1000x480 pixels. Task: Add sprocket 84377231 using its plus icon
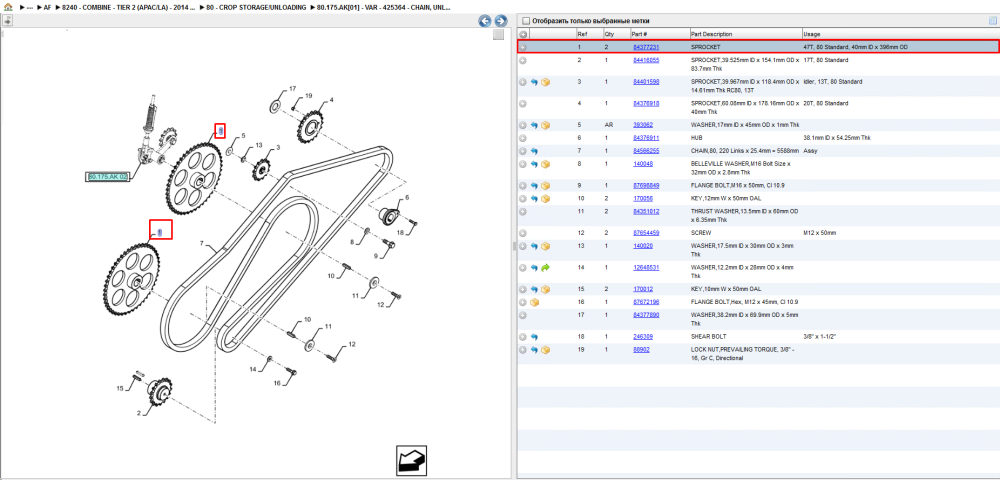pyautogui.click(x=523, y=47)
